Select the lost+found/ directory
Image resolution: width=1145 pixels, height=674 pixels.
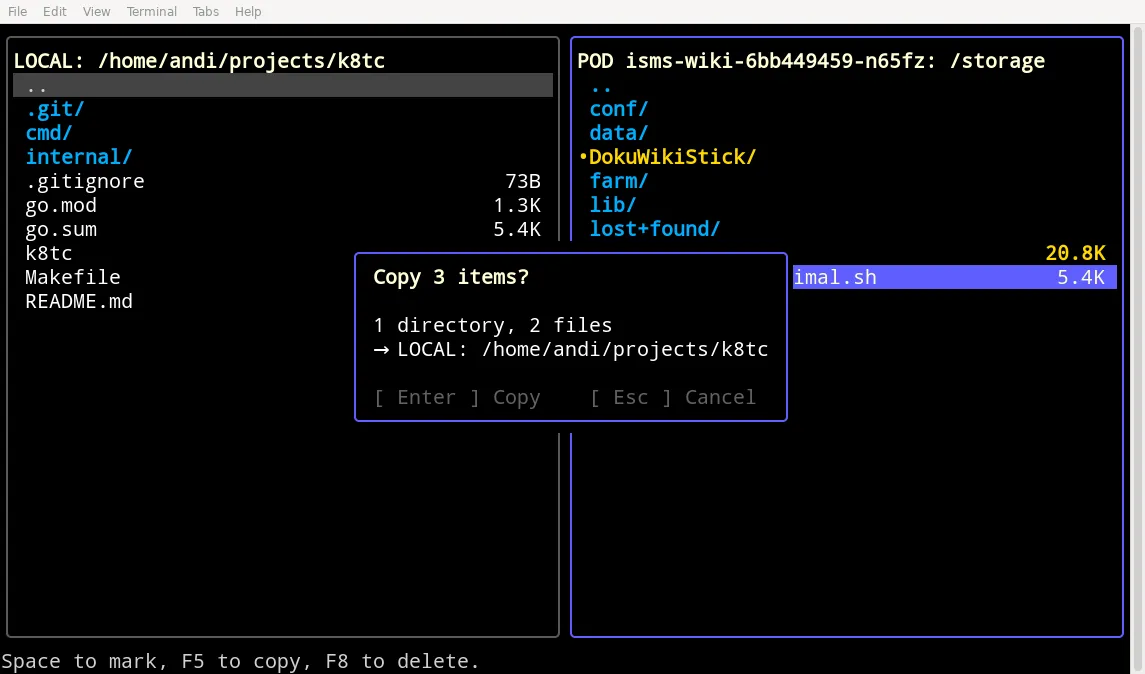(847, 230)
